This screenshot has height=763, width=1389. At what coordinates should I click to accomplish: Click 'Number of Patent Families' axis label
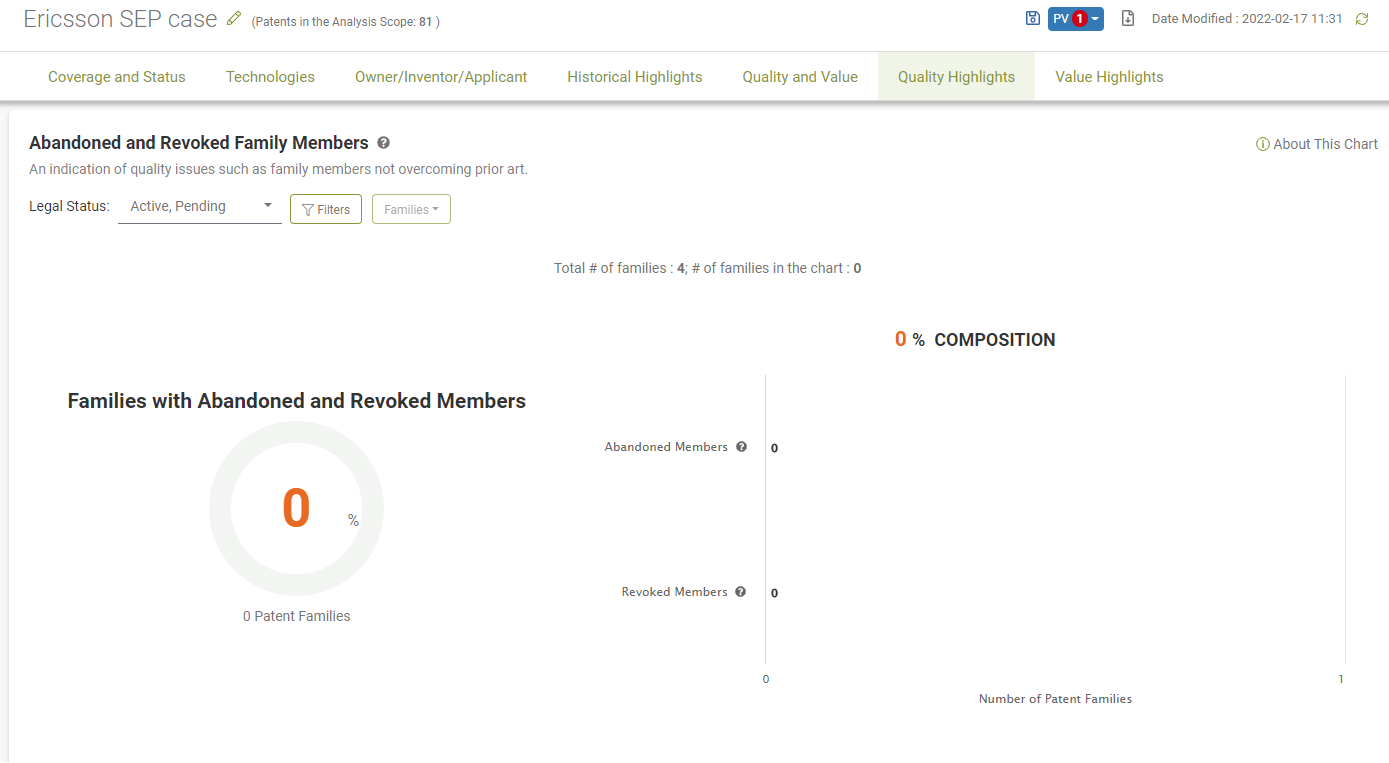pos(1055,699)
